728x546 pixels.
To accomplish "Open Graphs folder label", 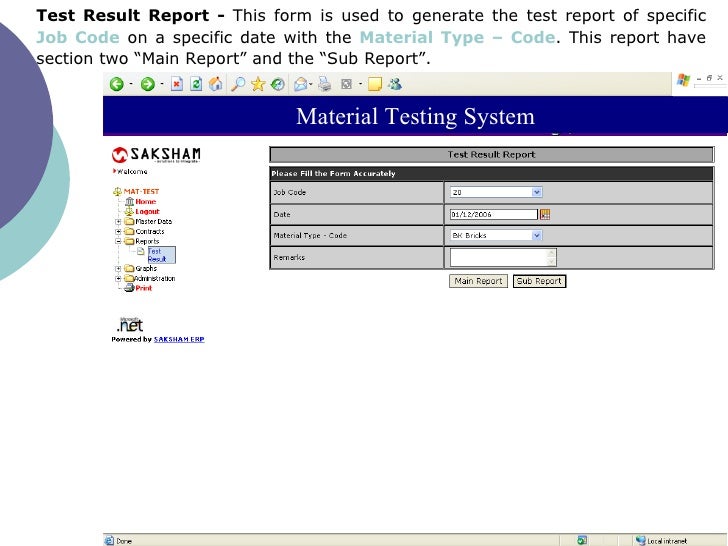I will tap(146, 268).
